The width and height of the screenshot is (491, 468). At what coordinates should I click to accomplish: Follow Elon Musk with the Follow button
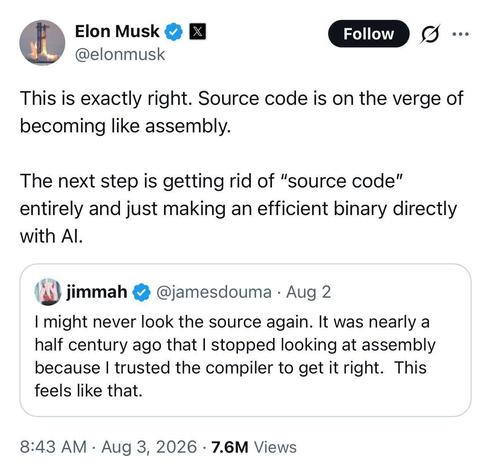pos(369,34)
